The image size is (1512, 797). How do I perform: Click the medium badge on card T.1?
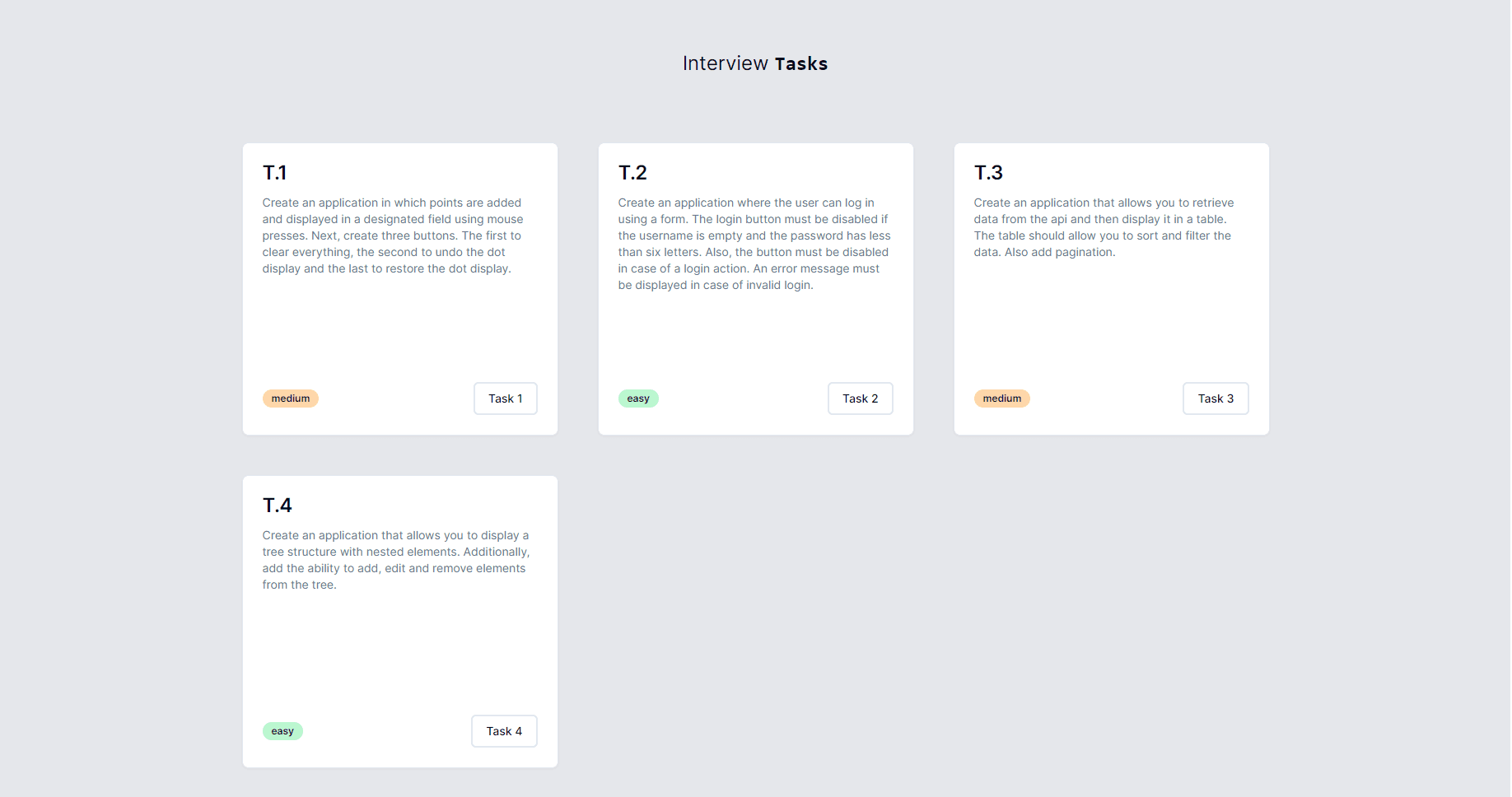pos(291,398)
